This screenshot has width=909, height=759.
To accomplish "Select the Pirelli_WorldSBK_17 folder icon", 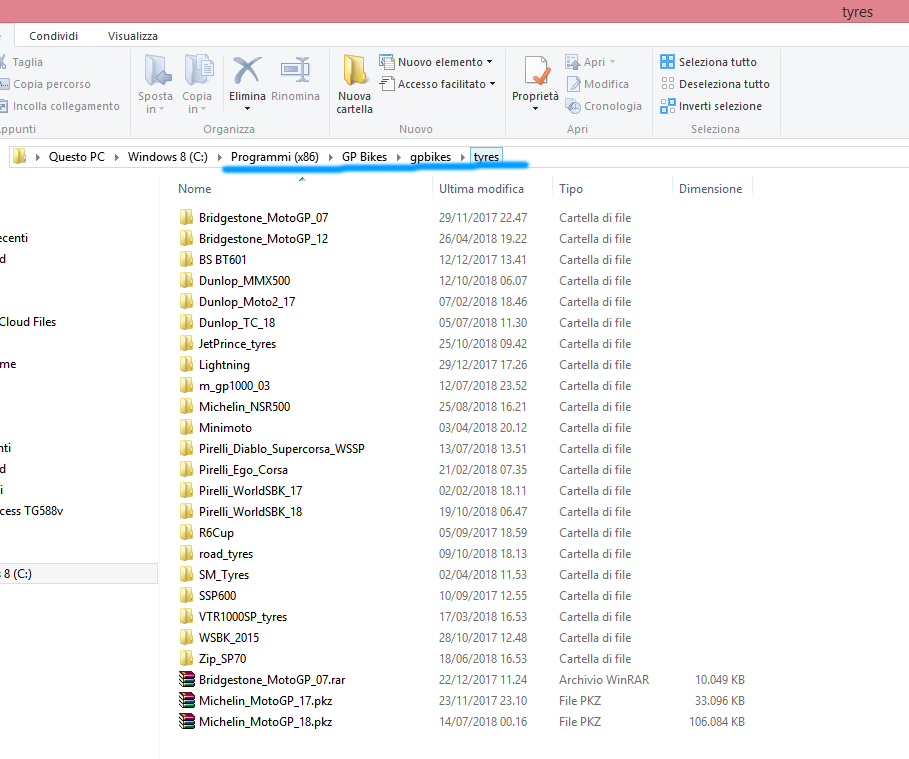I will coord(186,491).
